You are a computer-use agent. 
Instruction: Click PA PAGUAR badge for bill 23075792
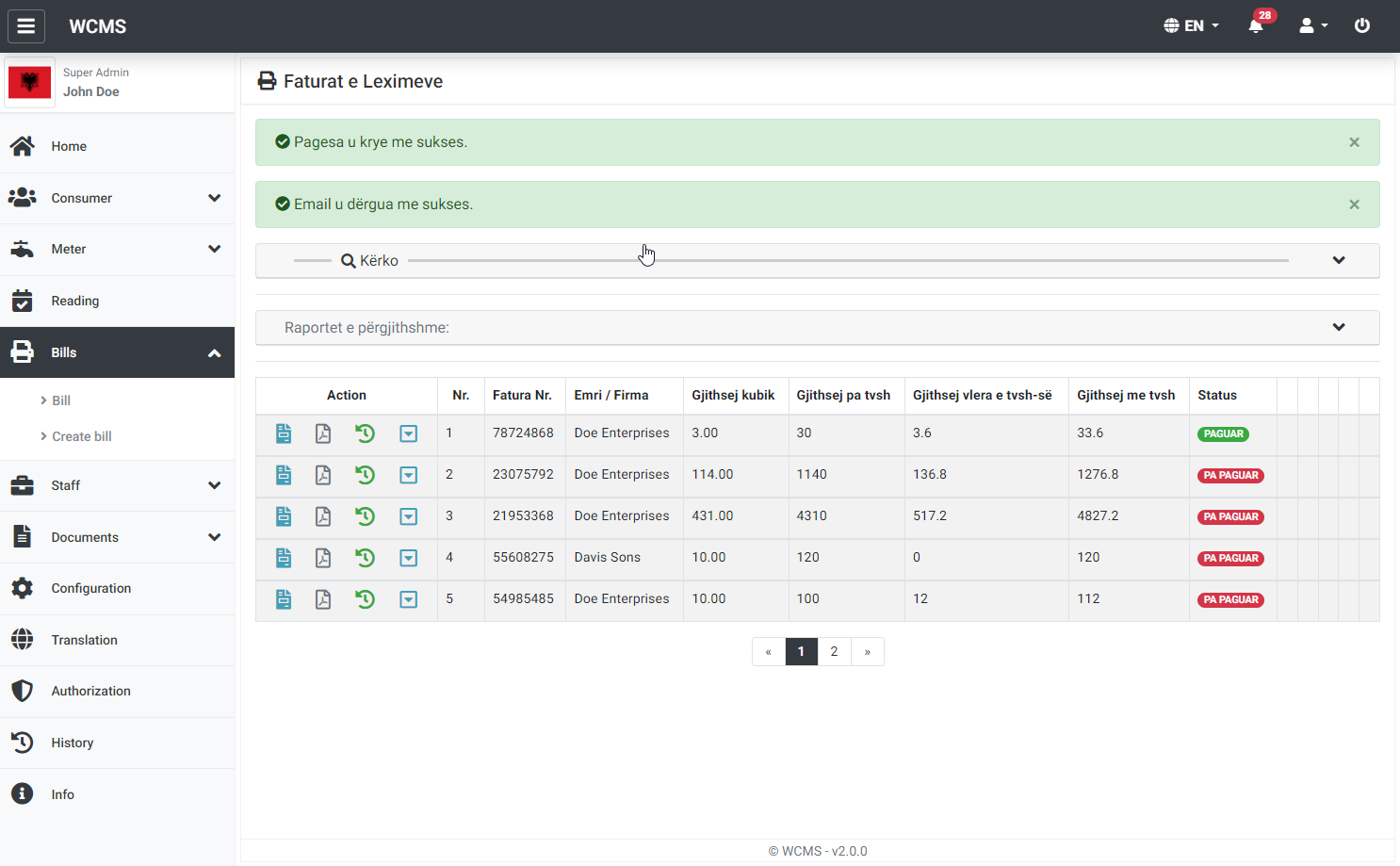click(1230, 476)
